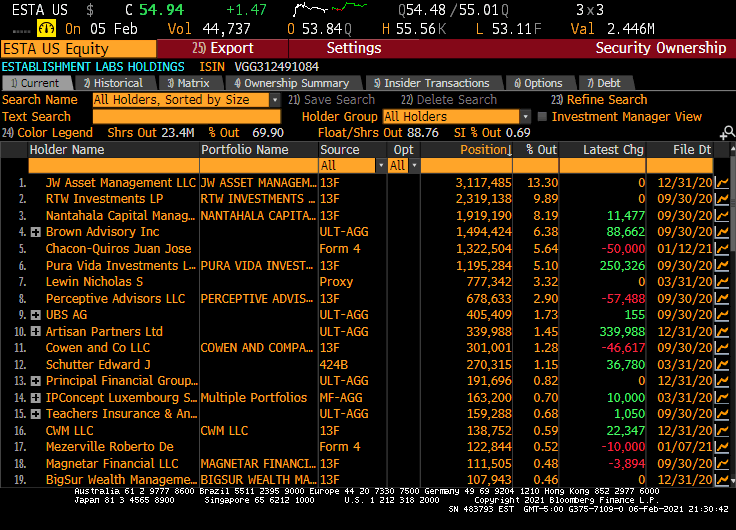
Task: Expand Artisan Partners Ltd holder group
Action: click(36, 331)
